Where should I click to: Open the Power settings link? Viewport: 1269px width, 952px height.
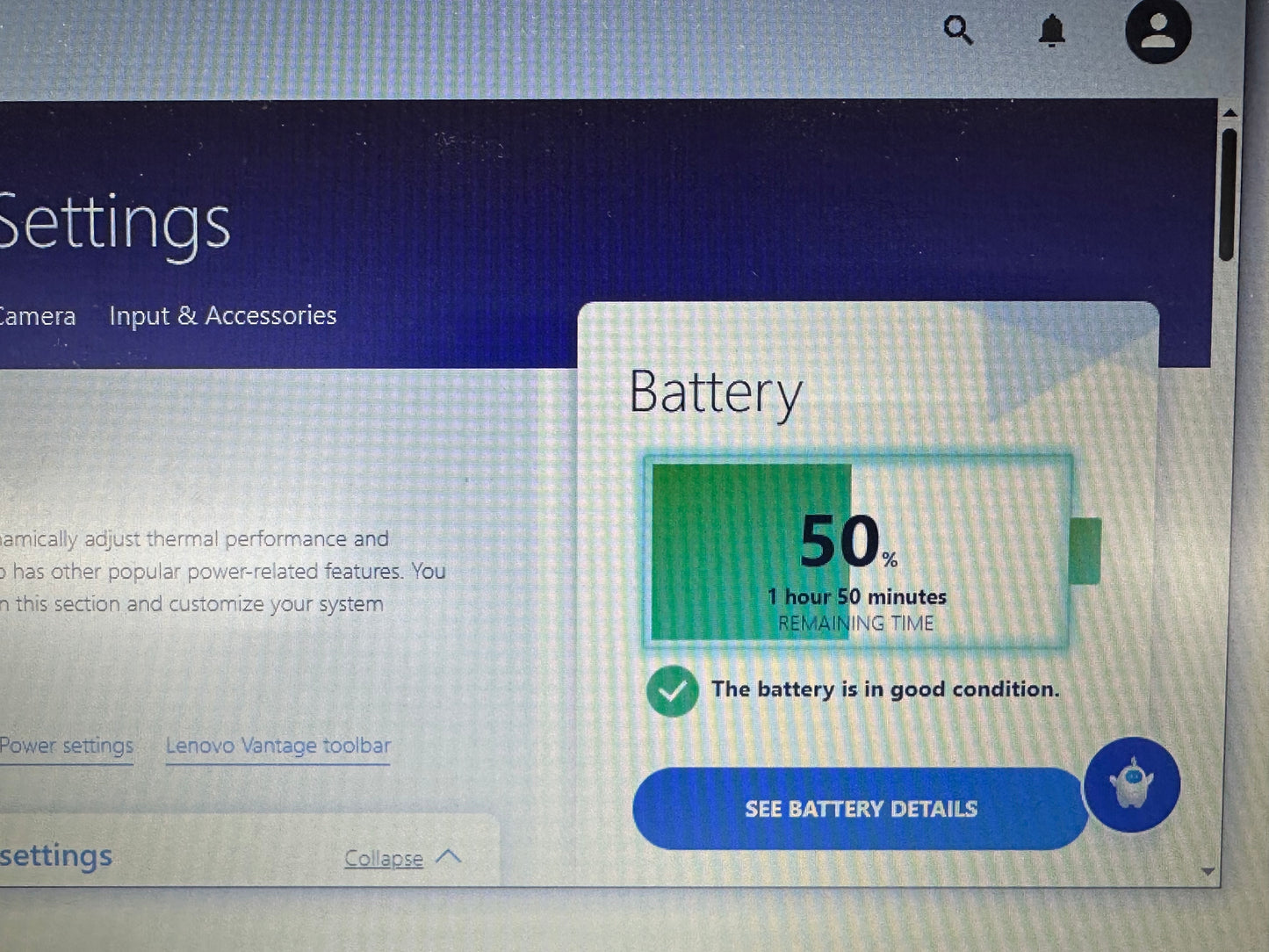coord(67,746)
